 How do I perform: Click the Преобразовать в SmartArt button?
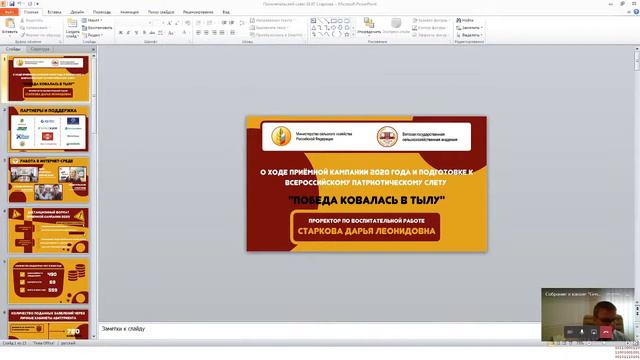[x=277, y=35]
